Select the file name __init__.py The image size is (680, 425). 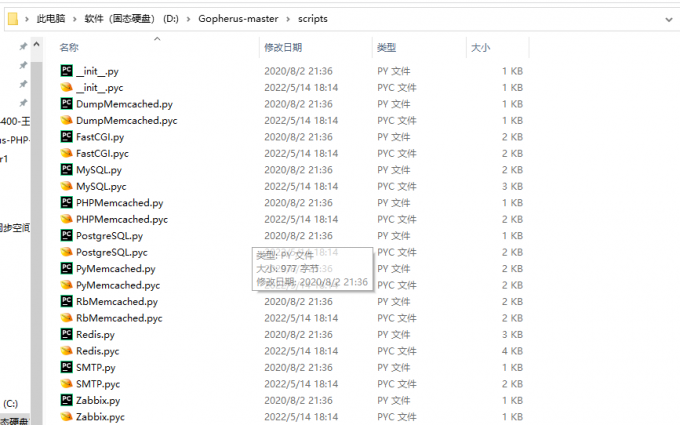tap(97, 71)
